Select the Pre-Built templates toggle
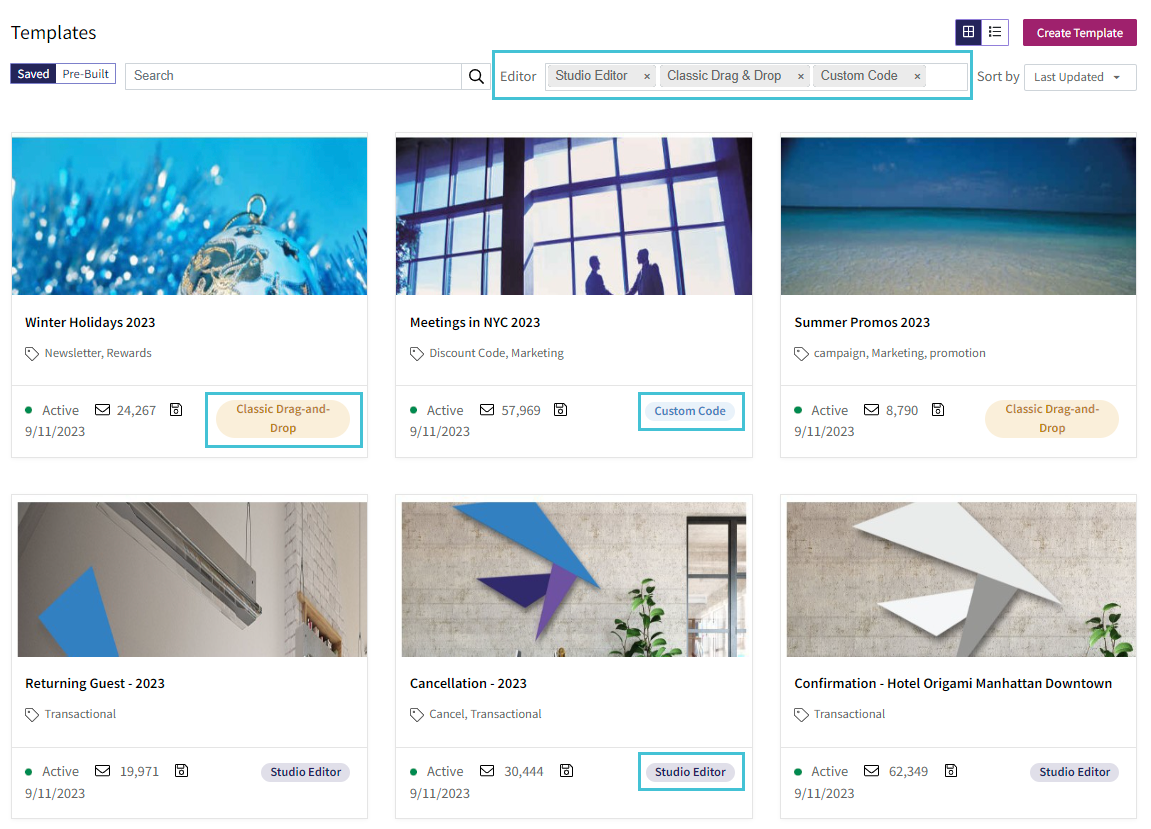 (x=86, y=74)
